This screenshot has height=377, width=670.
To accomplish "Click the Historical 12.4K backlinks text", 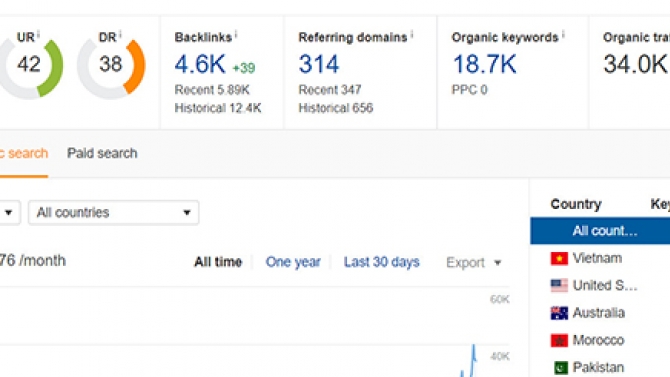I will click(218, 108).
